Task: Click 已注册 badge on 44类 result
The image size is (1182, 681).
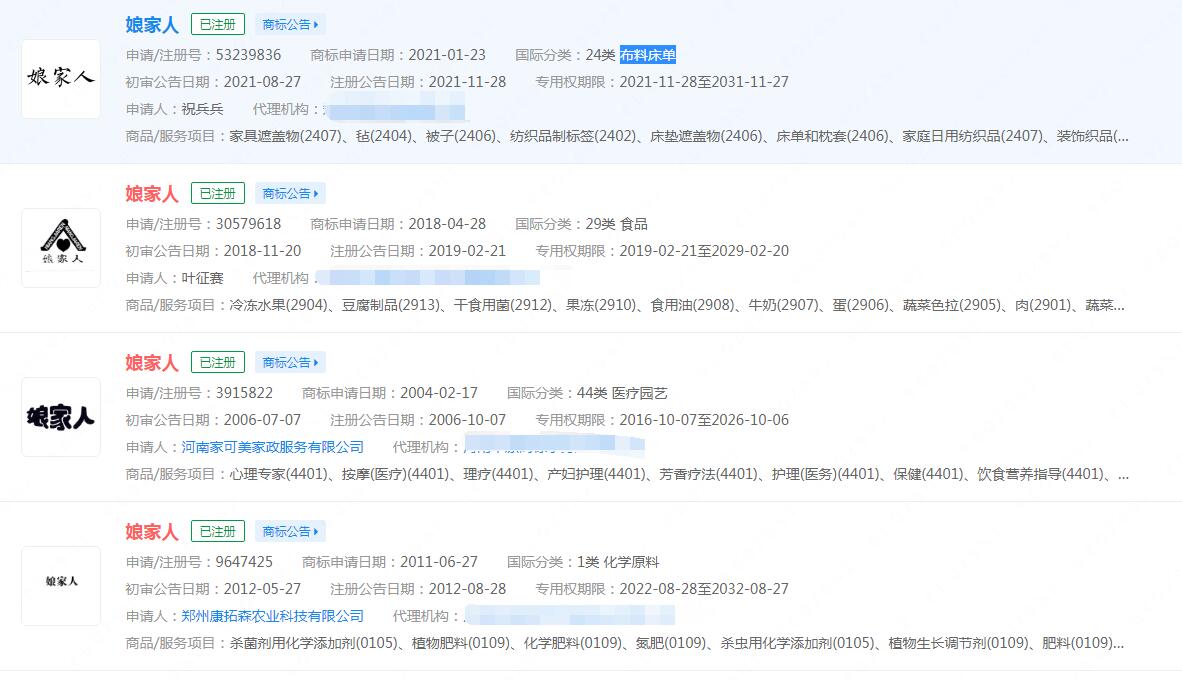Action: tap(217, 361)
